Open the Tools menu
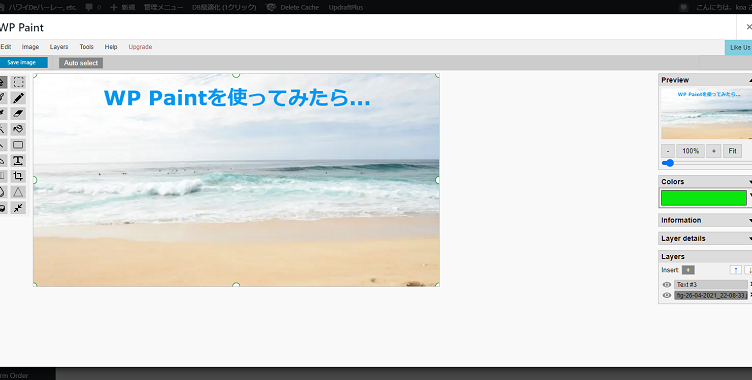The image size is (752, 380). pyautogui.click(x=86, y=47)
